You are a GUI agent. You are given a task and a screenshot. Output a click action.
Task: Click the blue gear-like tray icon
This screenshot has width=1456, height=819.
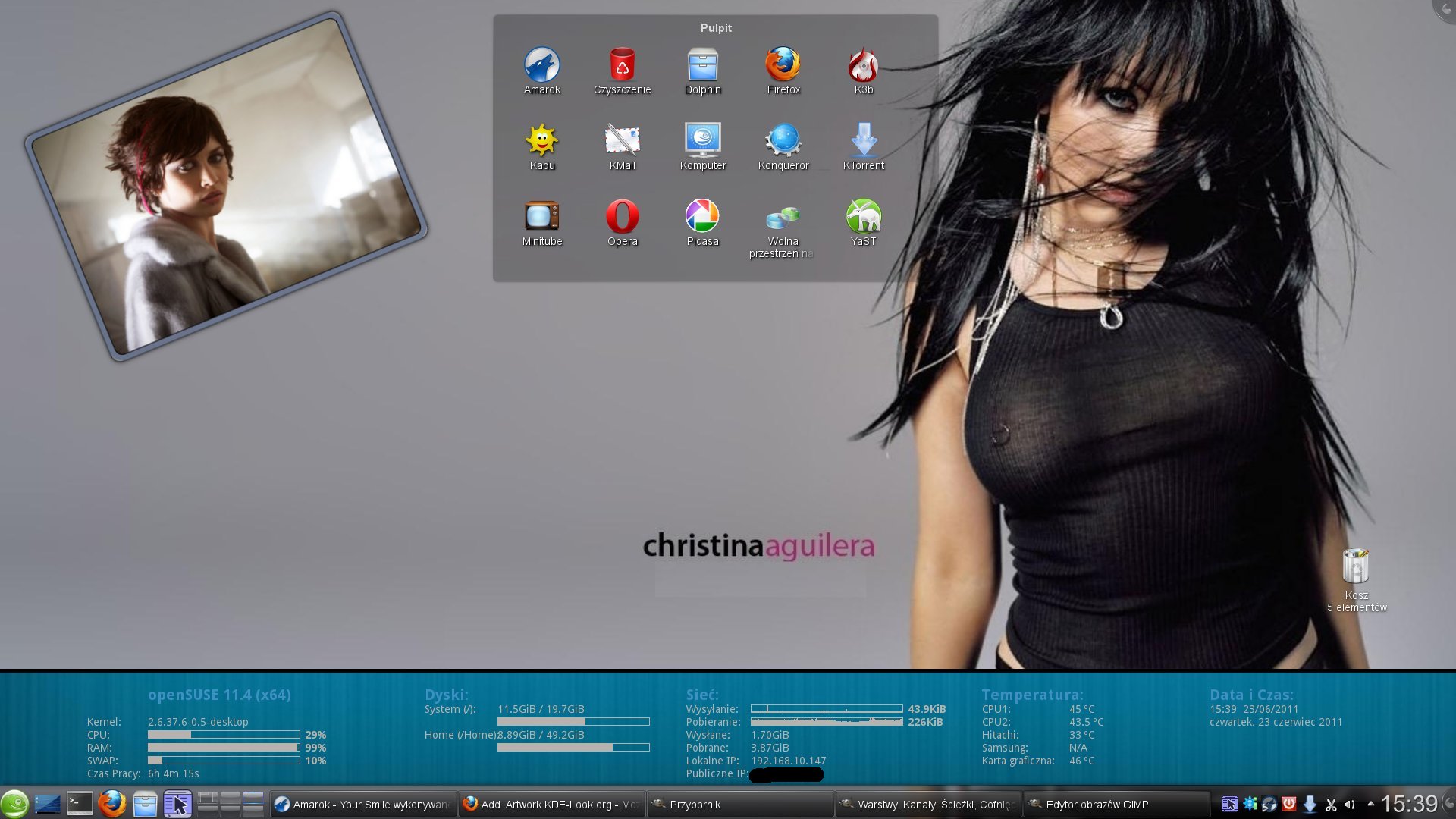pos(1250,805)
